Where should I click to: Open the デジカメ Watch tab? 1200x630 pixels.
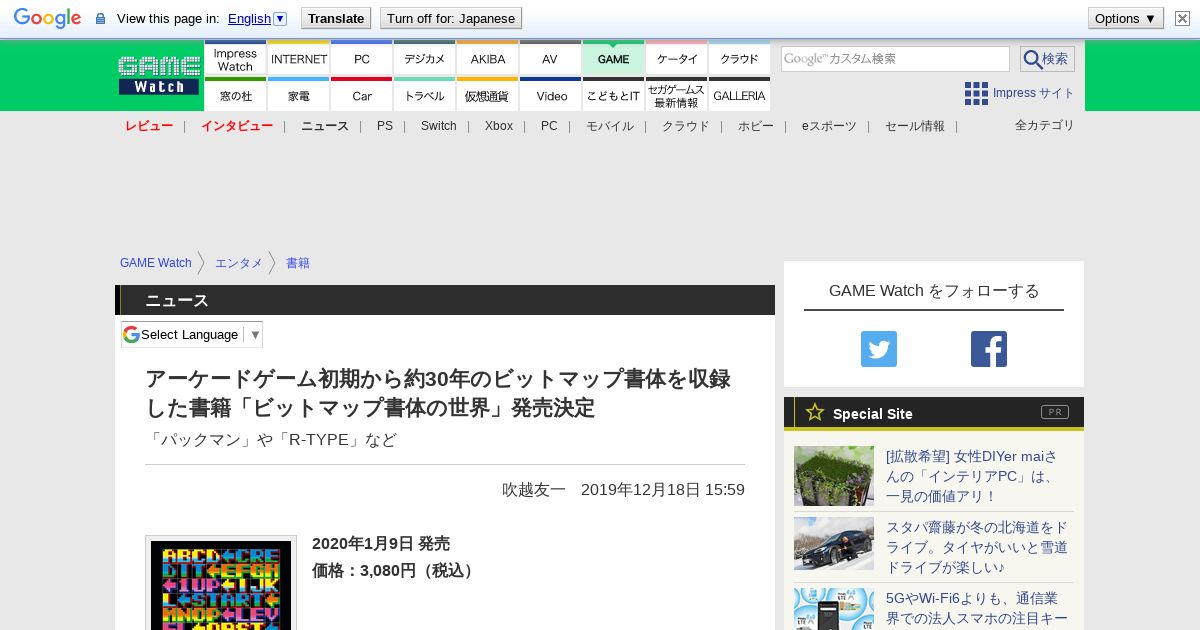point(425,59)
